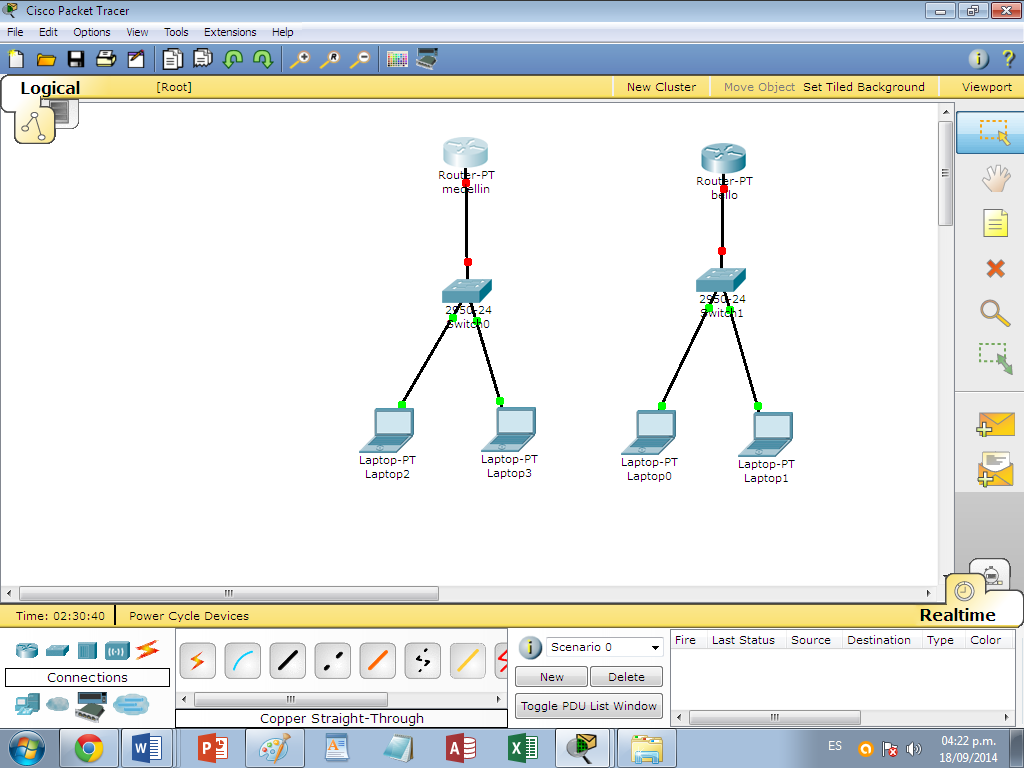Open the Extensions menu
Screen dimensions: 1024x768
coord(229,31)
